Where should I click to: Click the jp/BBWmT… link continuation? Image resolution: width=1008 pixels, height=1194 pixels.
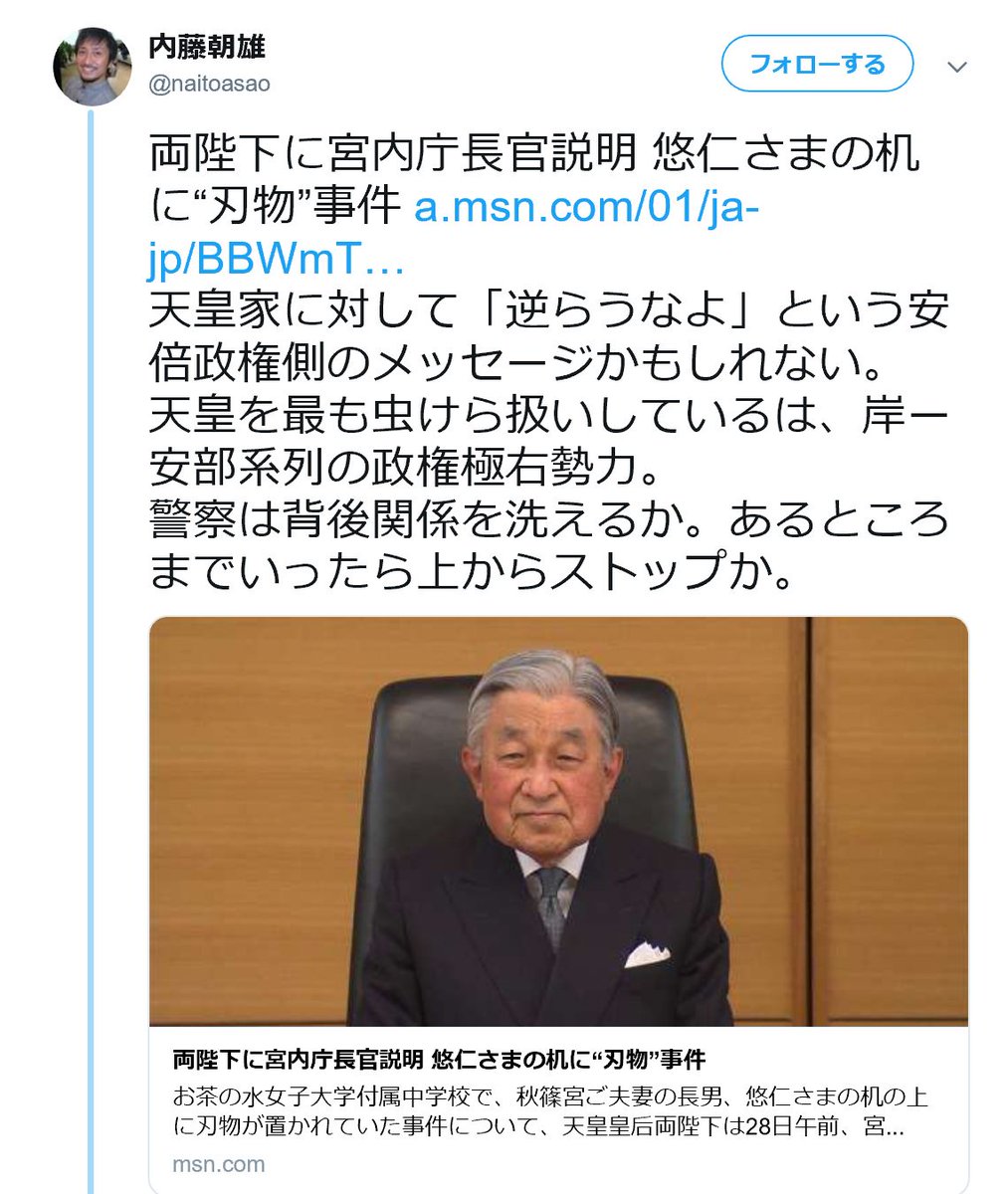[276, 259]
